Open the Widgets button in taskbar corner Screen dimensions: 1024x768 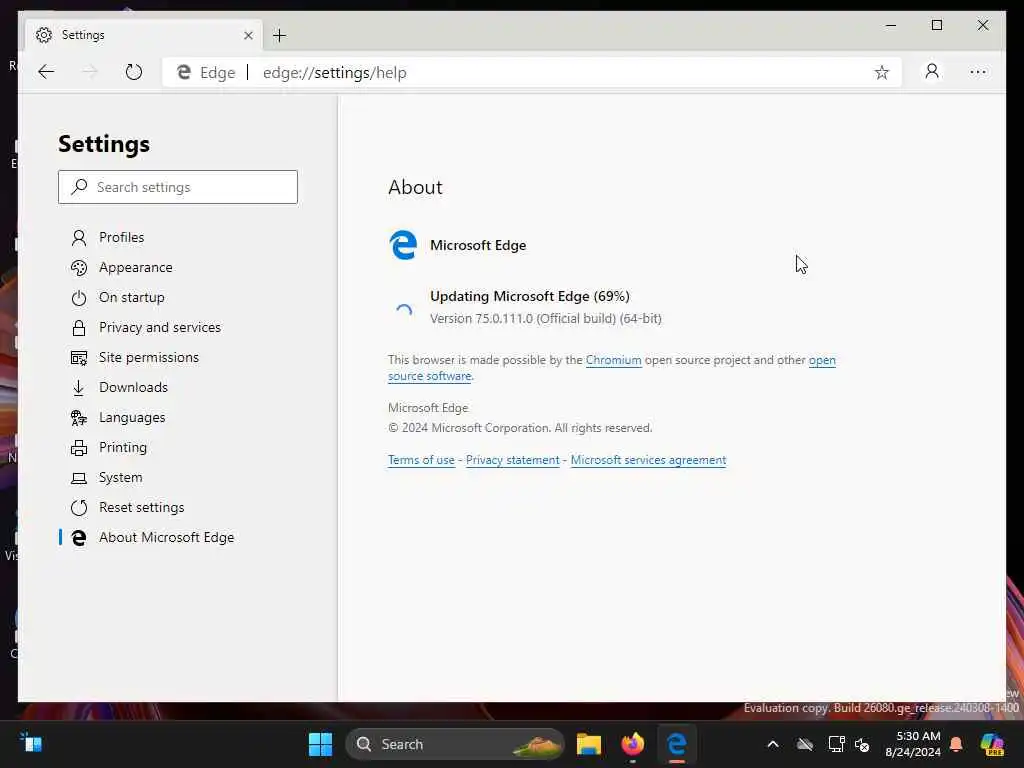coord(31,743)
